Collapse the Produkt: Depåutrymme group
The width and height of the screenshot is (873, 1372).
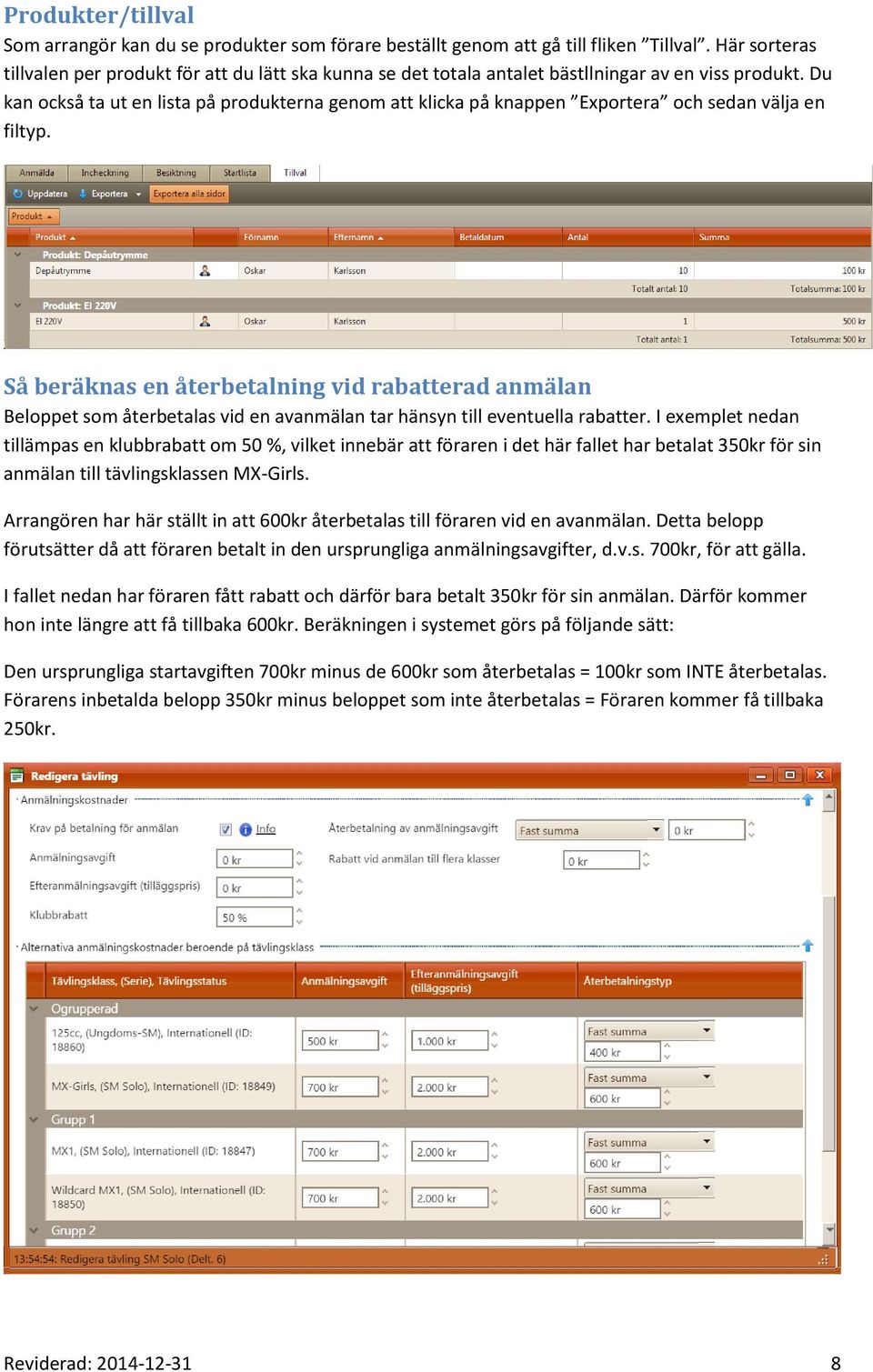[x=17, y=255]
